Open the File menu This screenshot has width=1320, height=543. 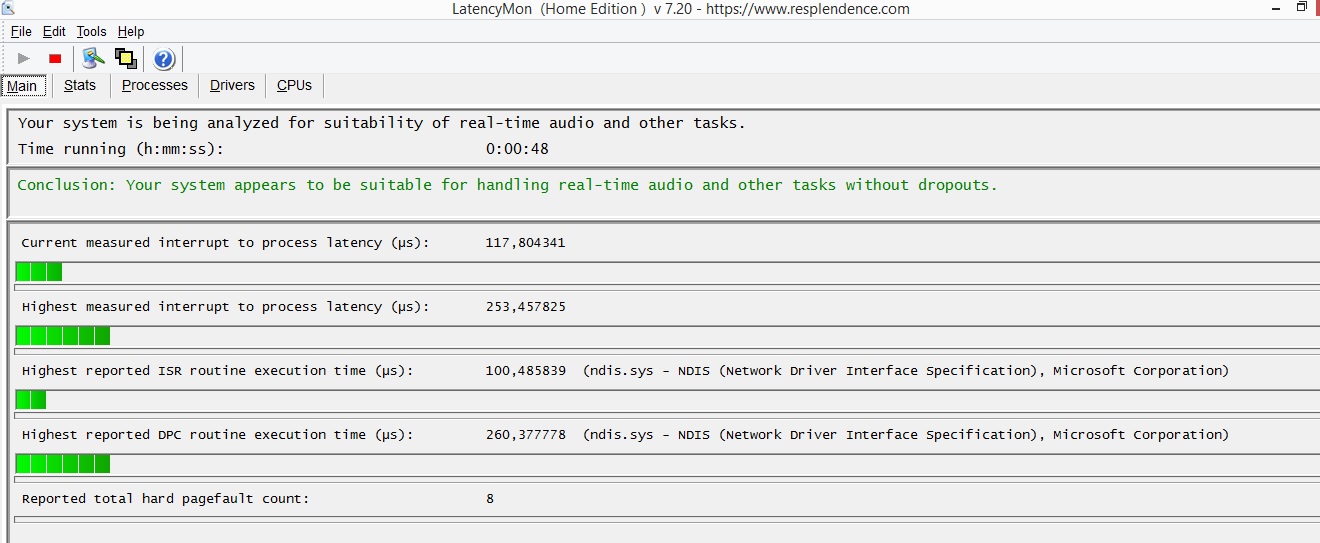click(21, 32)
